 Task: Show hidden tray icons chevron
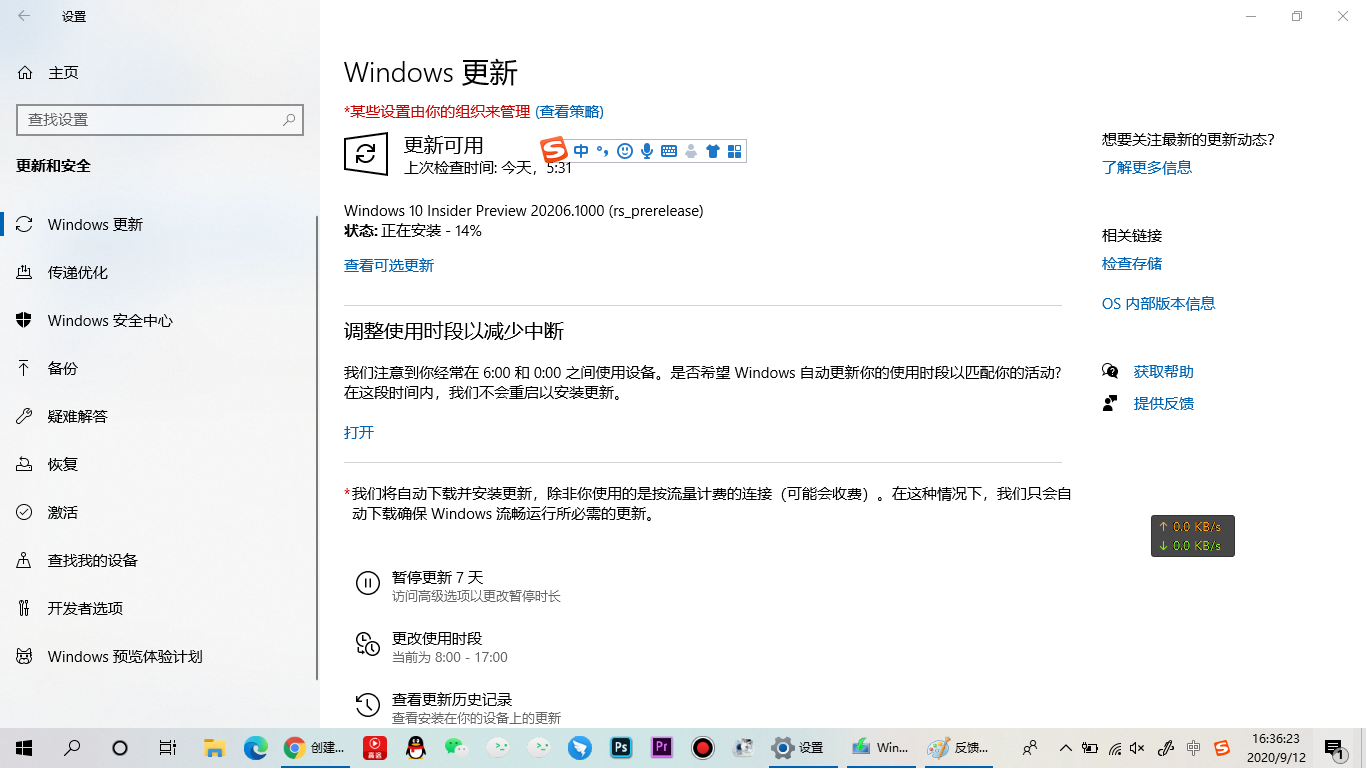pyautogui.click(x=1066, y=747)
